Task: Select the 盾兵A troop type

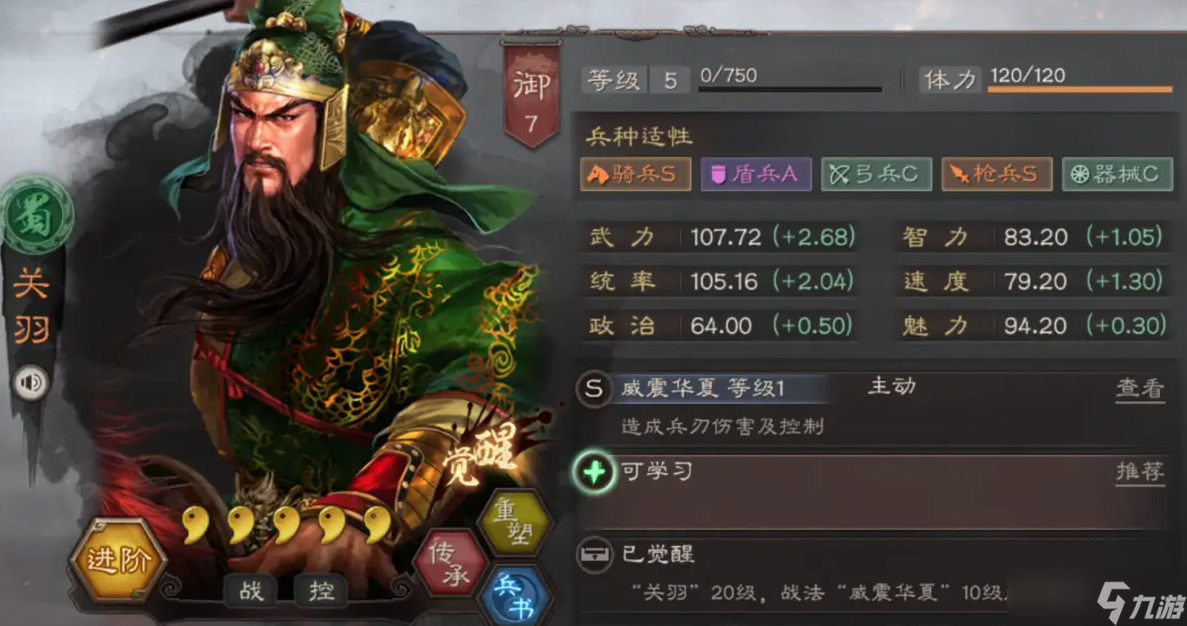Action: 756,175
